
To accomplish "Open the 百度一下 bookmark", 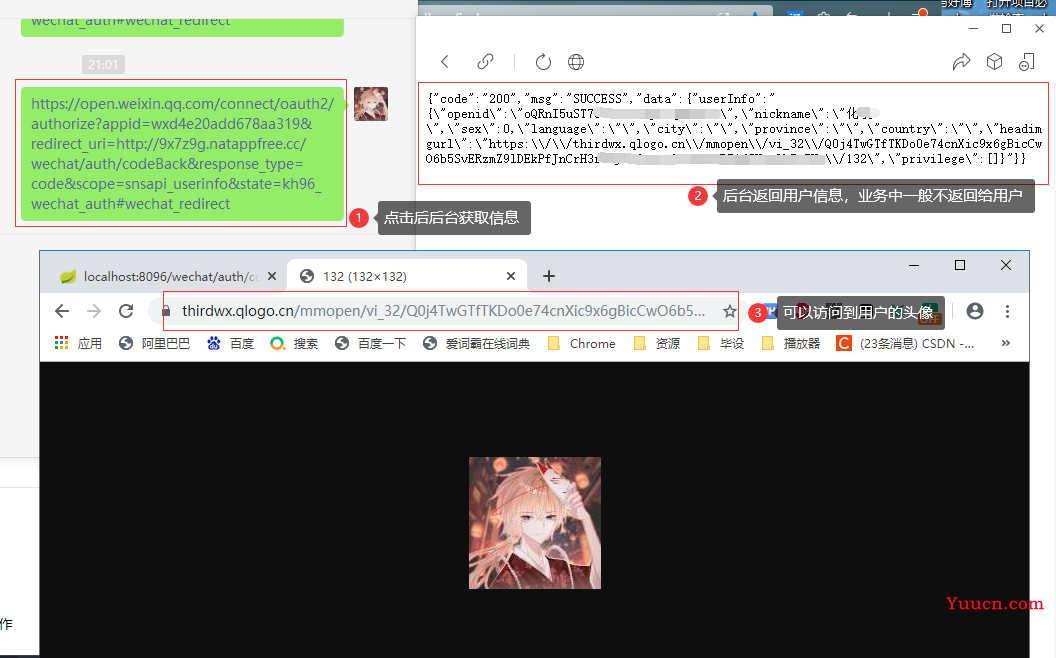I will [370, 343].
